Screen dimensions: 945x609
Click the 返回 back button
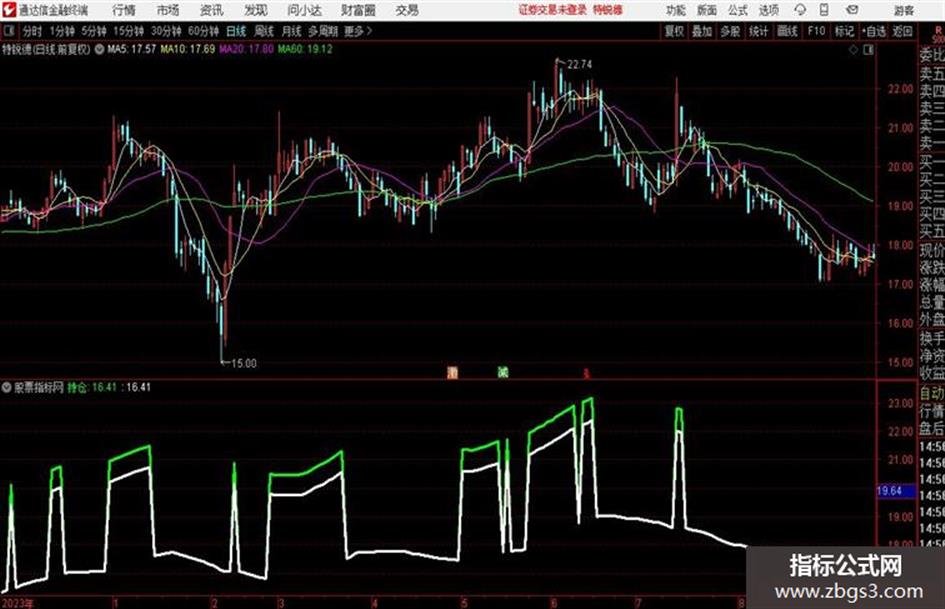tap(902, 31)
